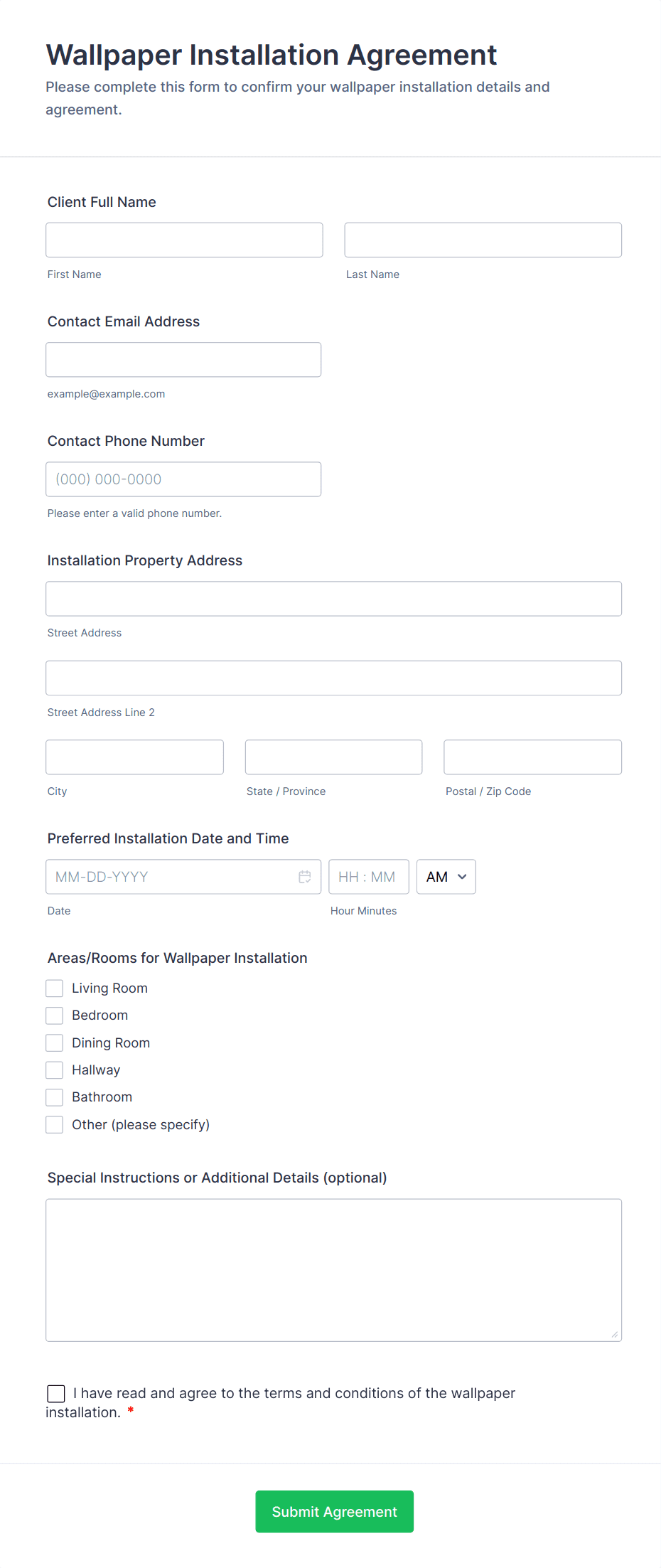
Task: Focus the Last Name text box
Action: (x=483, y=240)
